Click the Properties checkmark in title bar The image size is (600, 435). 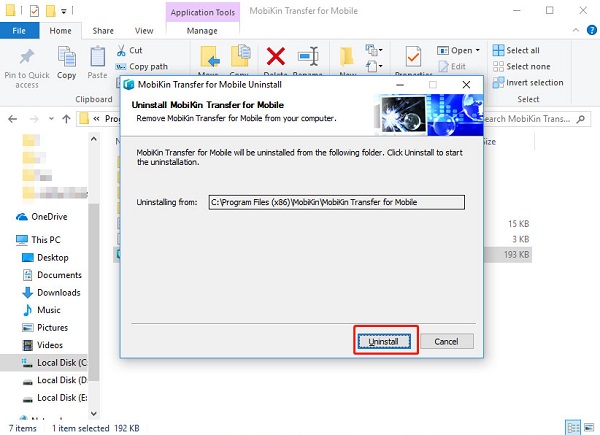pyautogui.click(x=34, y=11)
